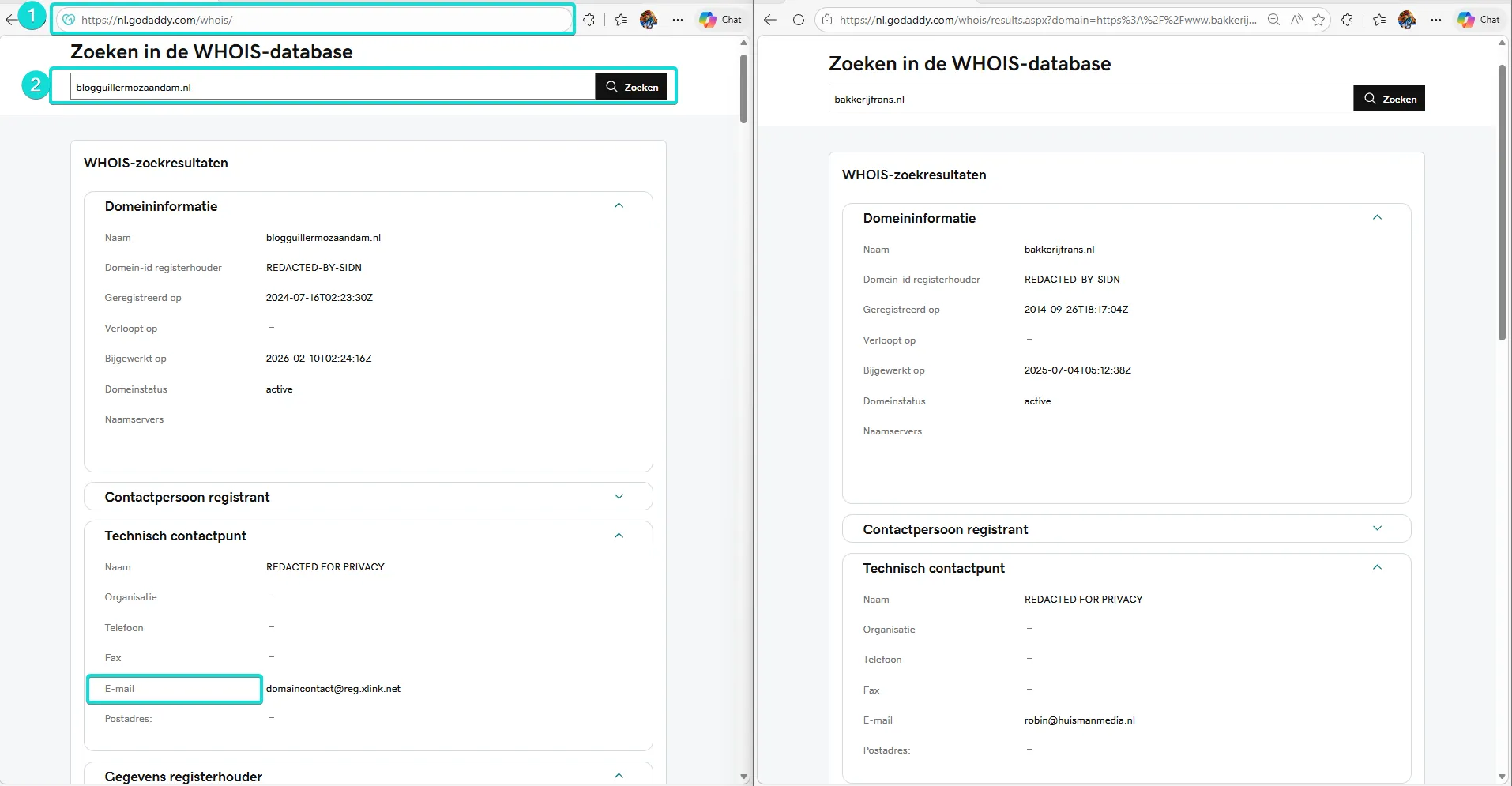Collapse the Gegevens registerhouder section on the left
This screenshot has height=786, width=1512.
pos(619,775)
